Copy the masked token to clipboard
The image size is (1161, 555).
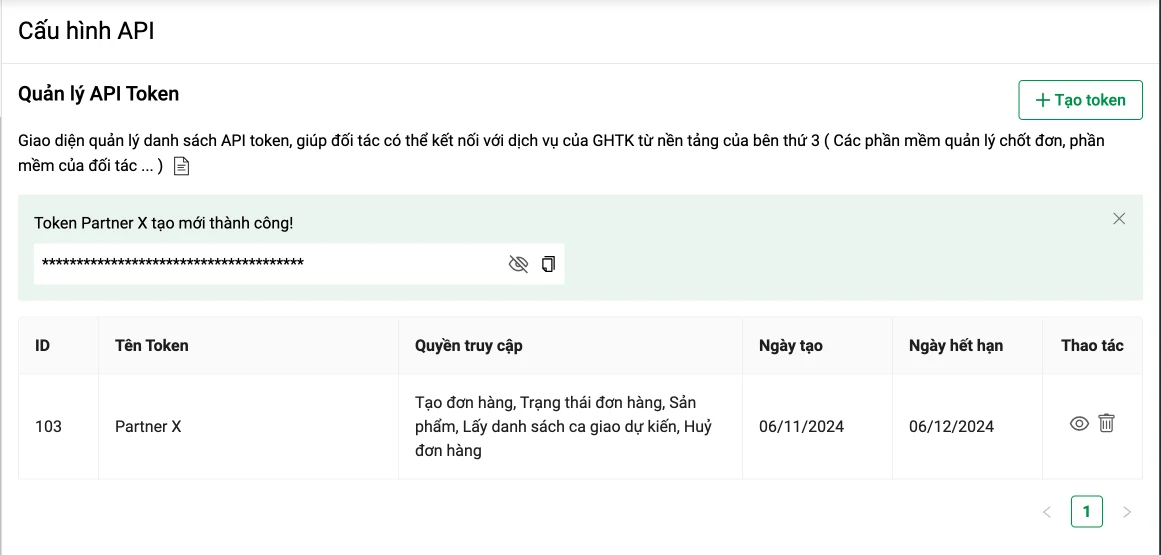tap(548, 263)
